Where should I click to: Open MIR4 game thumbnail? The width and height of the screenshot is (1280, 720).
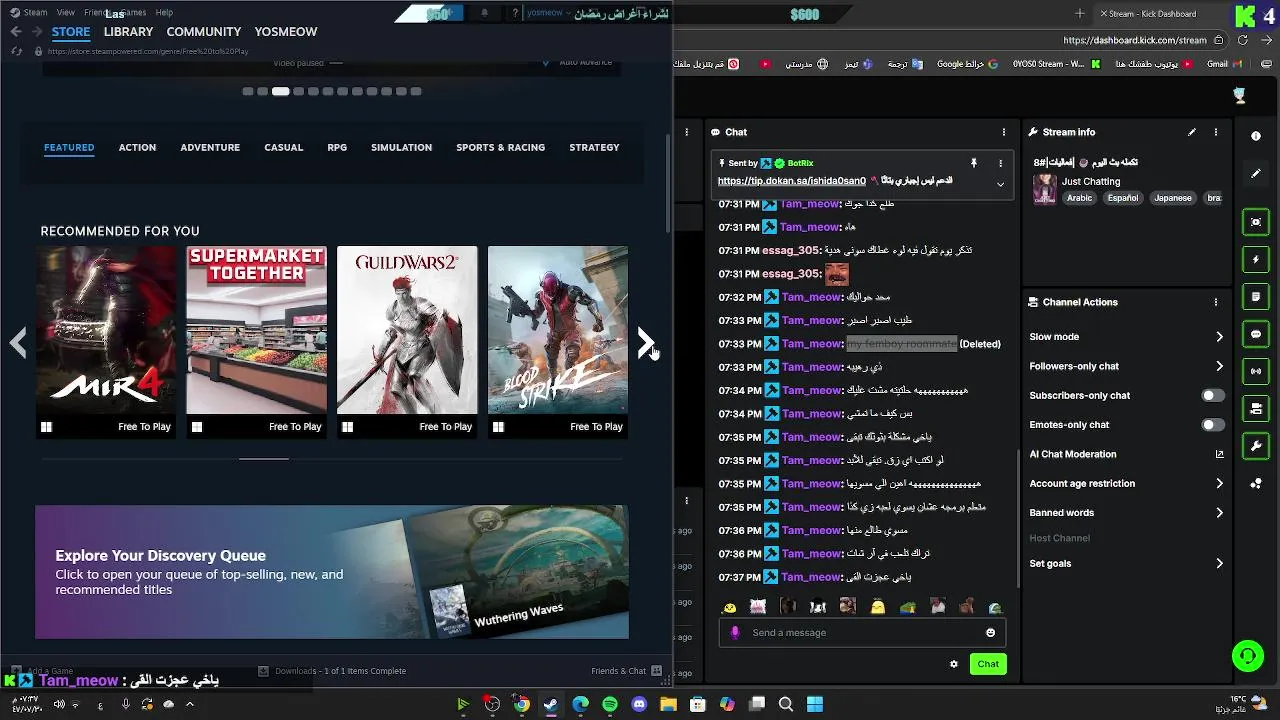(x=106, y=343)
